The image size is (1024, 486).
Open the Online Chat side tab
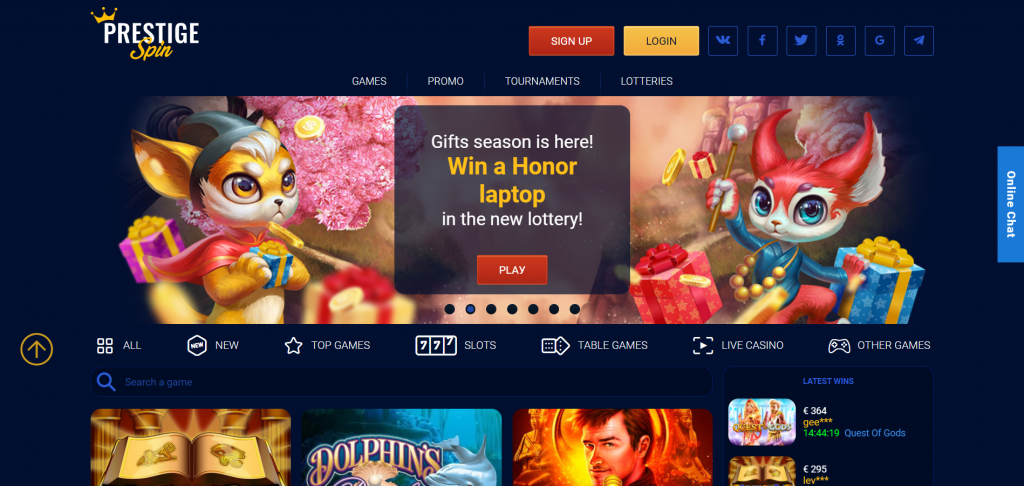coord(1010,204)
